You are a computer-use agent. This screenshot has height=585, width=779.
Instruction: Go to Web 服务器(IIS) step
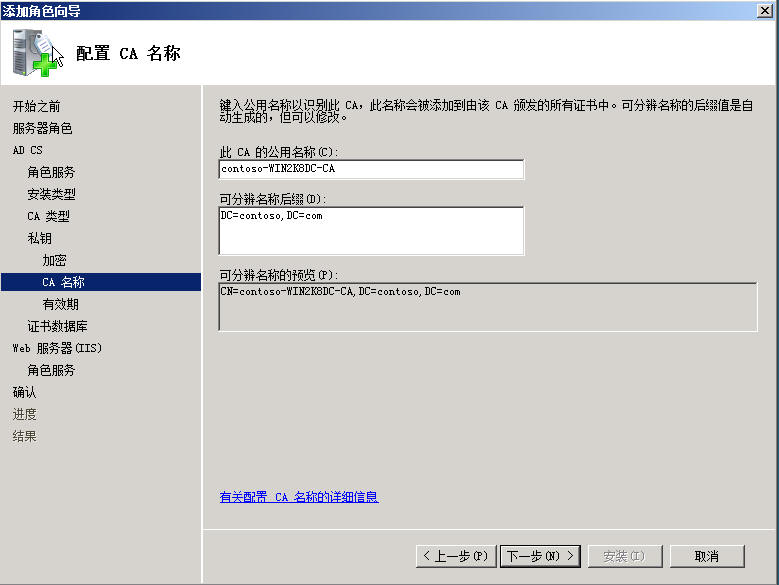pos(57,348)
